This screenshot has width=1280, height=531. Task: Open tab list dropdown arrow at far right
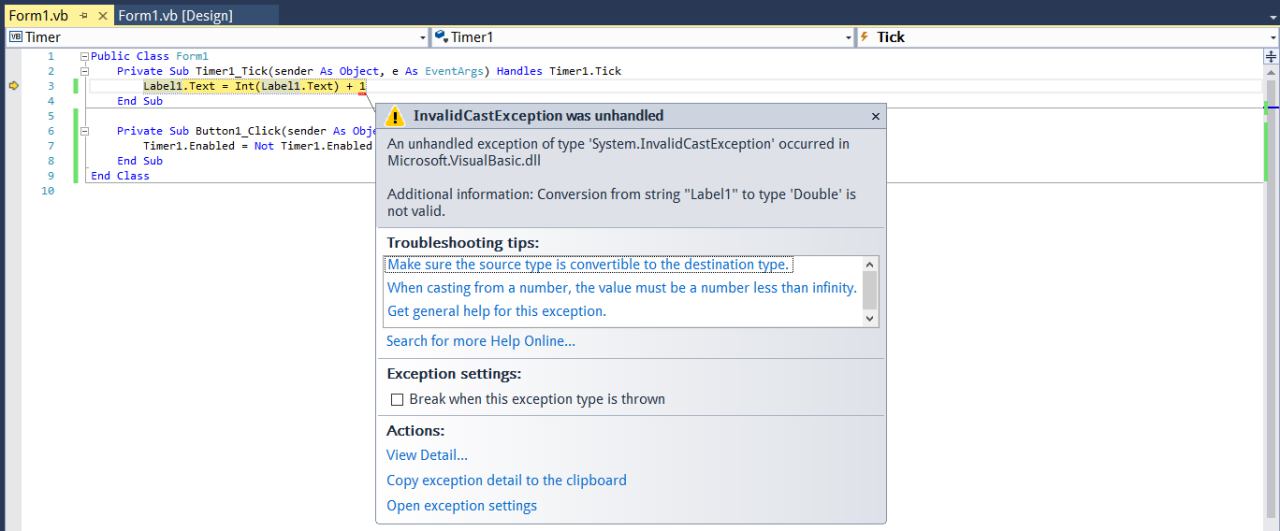coord(1273,18)
